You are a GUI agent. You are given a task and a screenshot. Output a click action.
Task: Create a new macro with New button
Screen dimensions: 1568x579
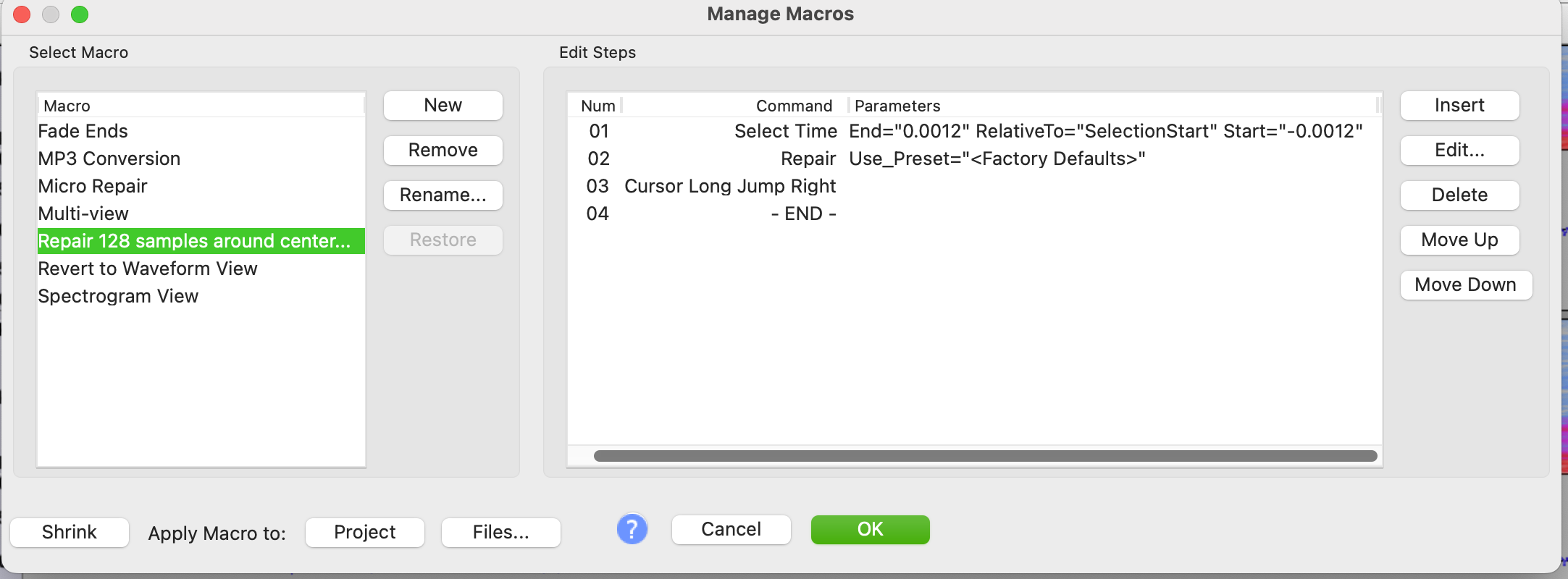tap(443, 106)
